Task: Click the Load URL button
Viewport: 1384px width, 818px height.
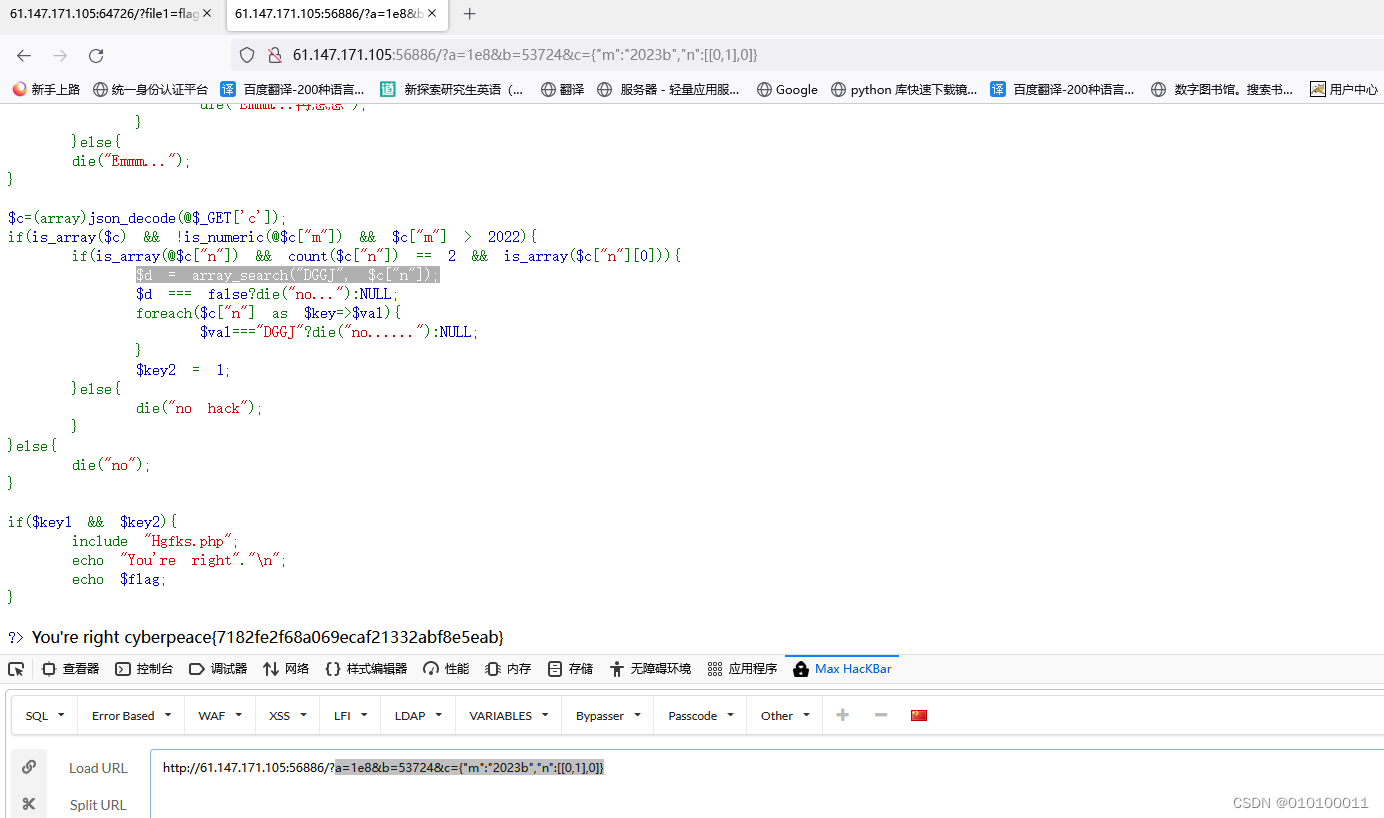Action: tap(98, 767)
